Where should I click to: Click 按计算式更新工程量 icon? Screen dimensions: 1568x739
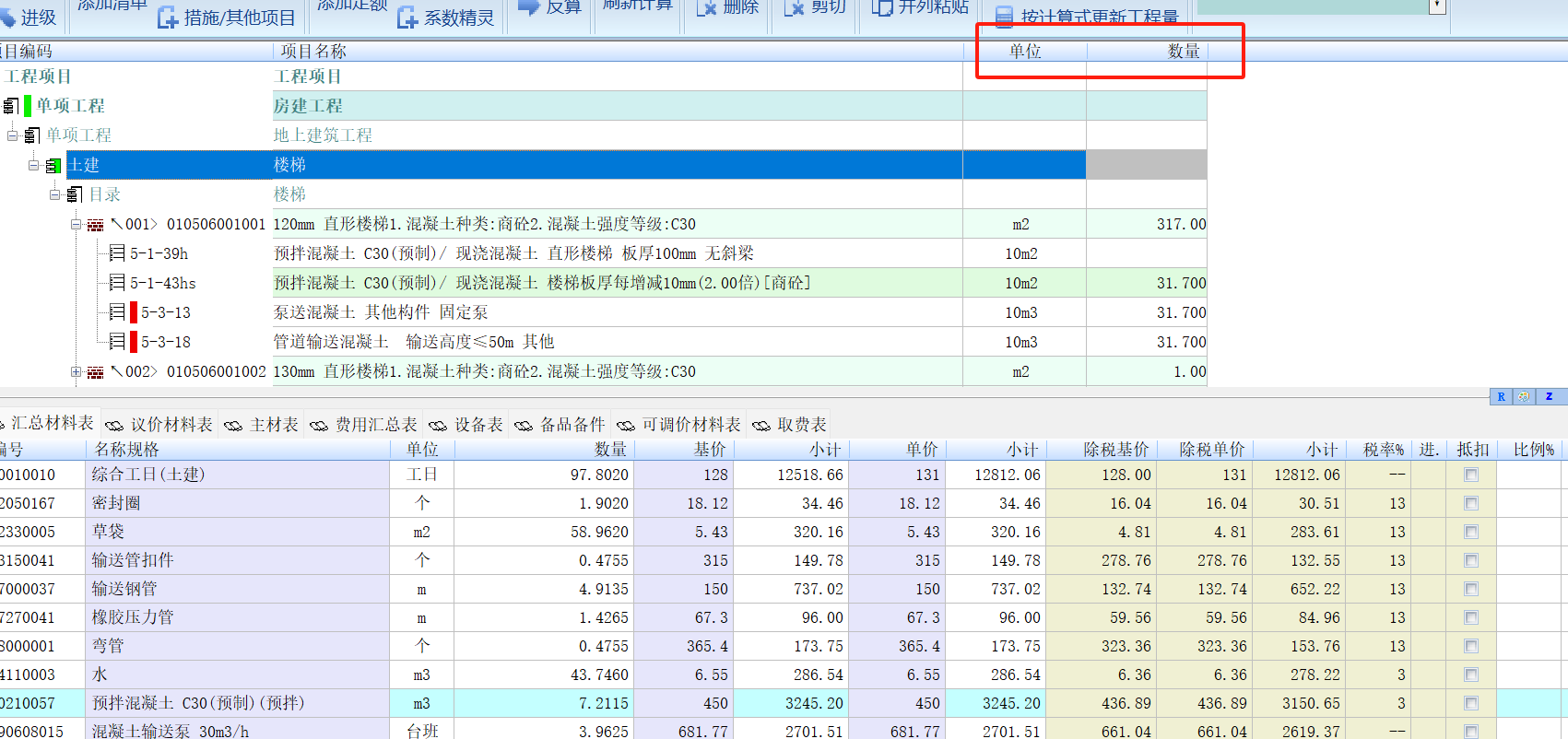pyautogui.click(x=1004, y=17)
